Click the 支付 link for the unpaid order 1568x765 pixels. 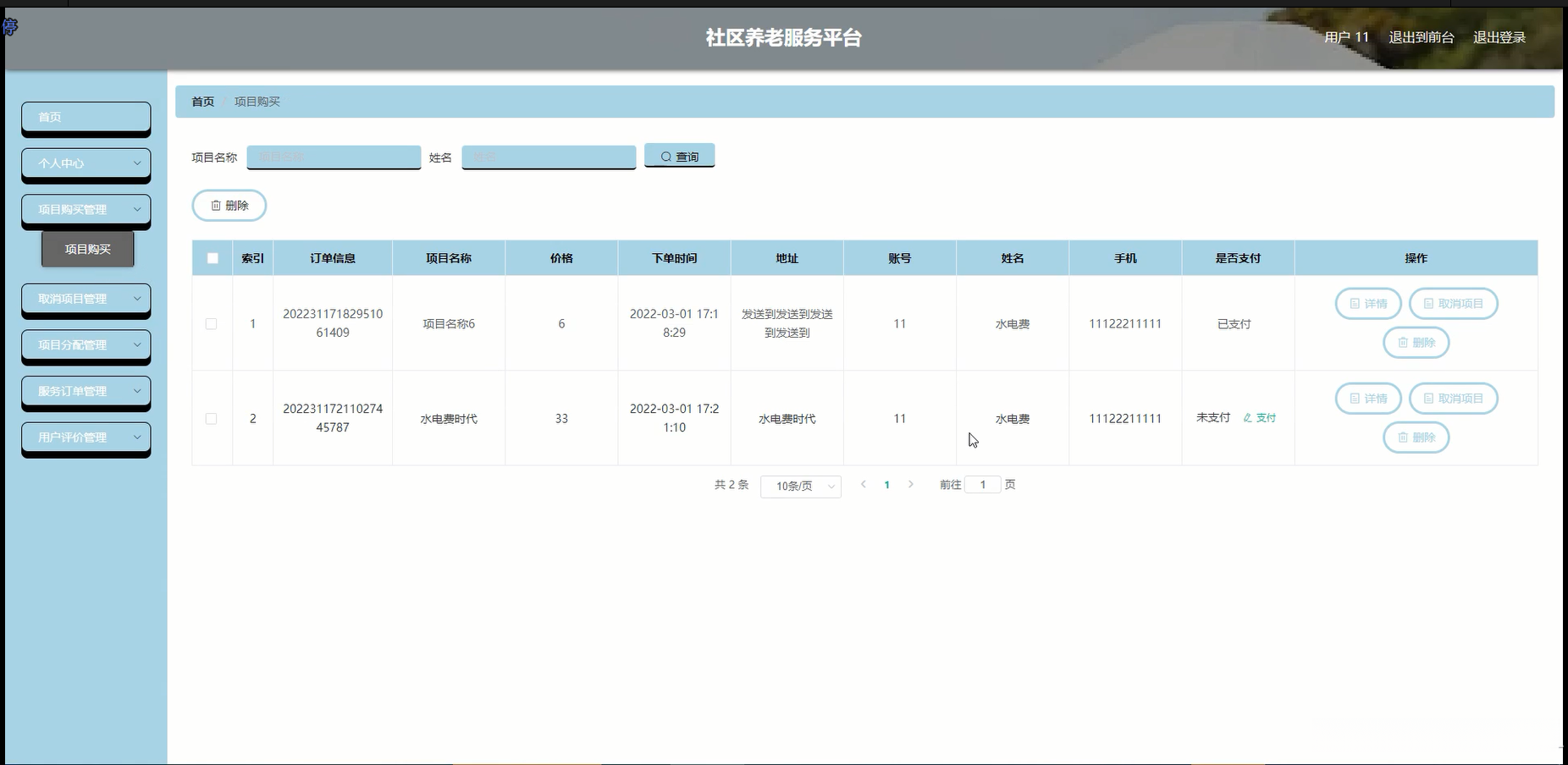(1260, 418)
